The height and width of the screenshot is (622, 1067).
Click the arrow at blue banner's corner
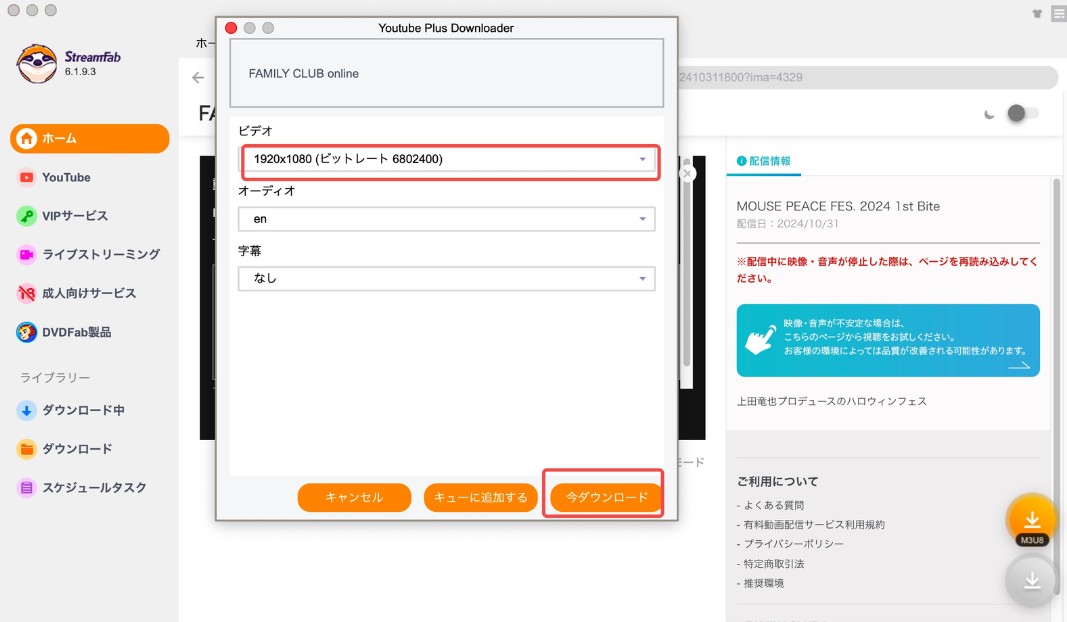1019,366
